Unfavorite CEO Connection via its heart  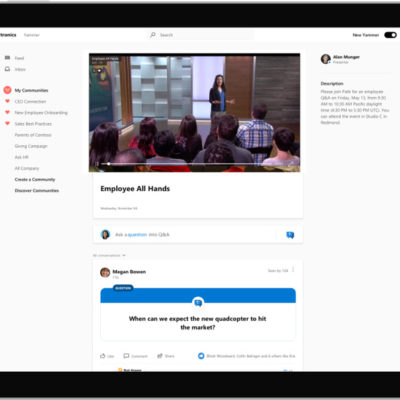click(x=7, y=101)
